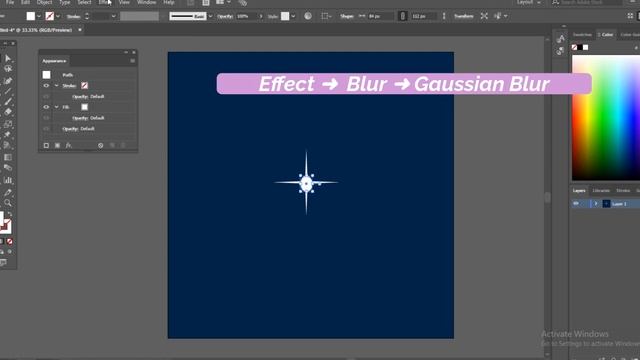
Task: Select the Scale tool
Action: pyautogui.click(x=8, y=124)
